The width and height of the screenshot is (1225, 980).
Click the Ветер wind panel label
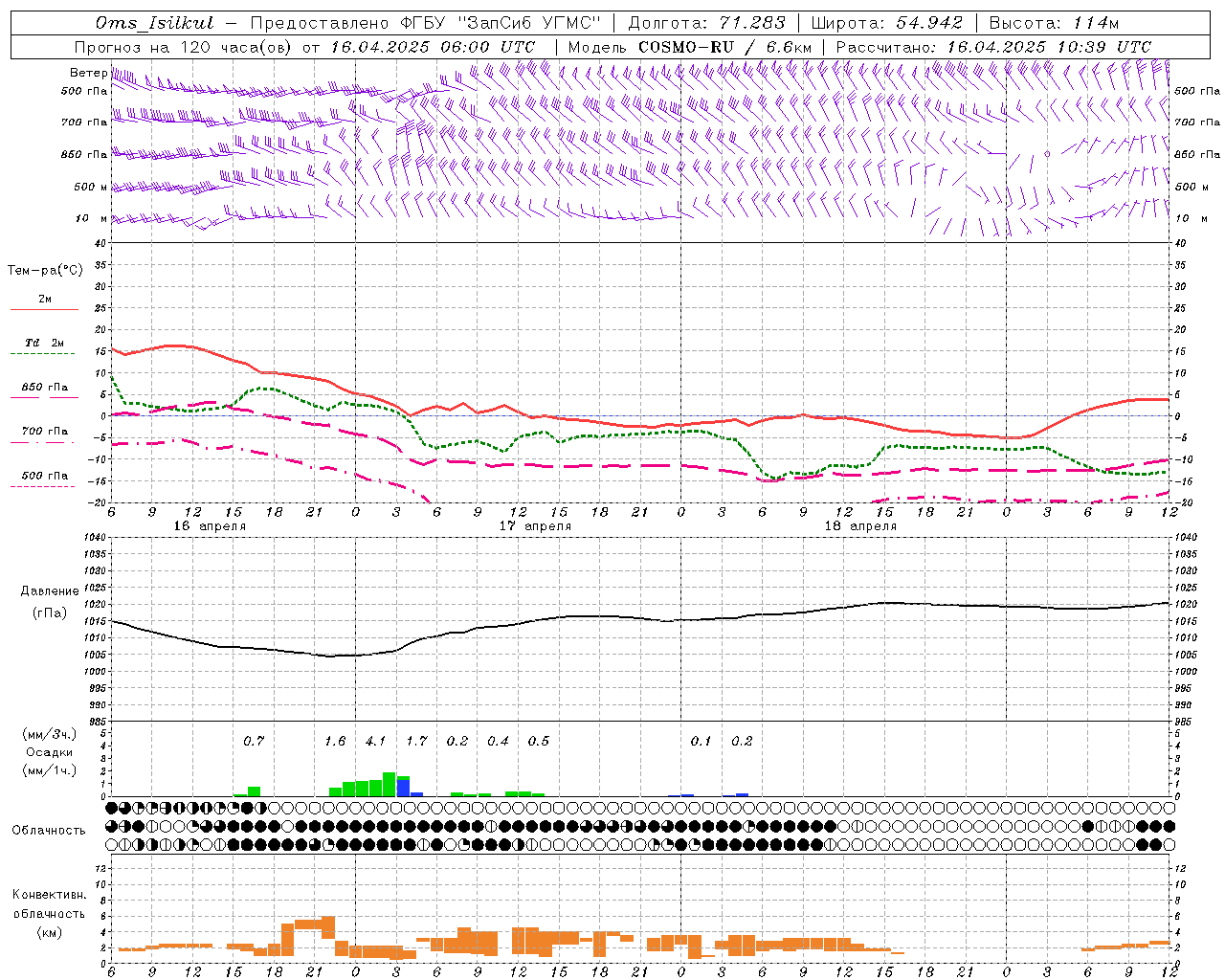pos(89,73)
